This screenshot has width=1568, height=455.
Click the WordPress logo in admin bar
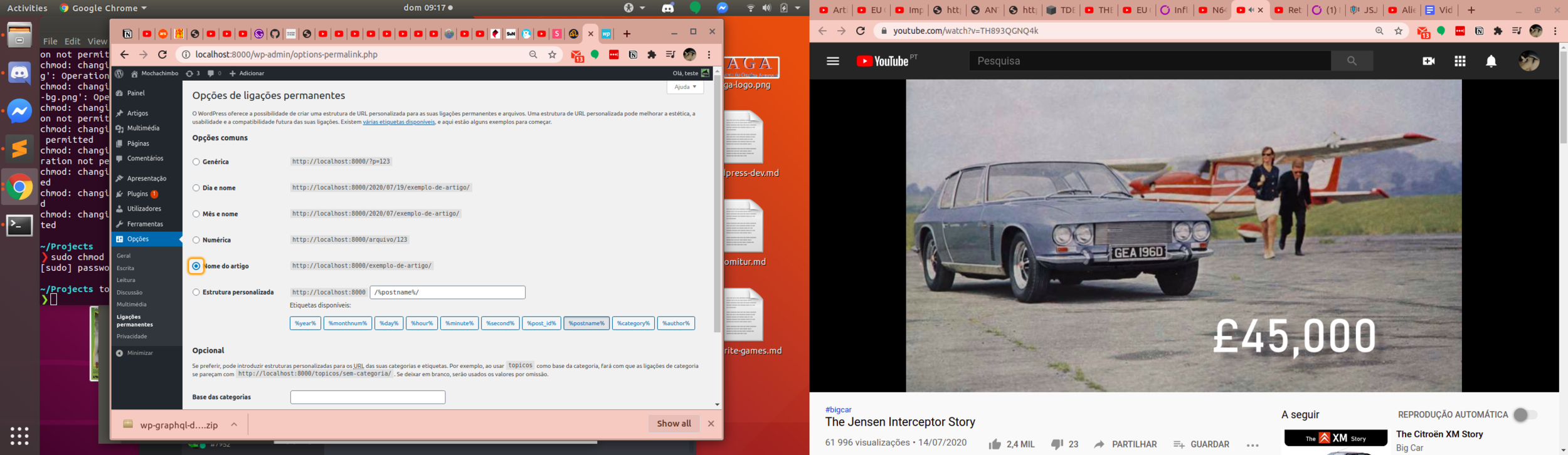(119, 73)
